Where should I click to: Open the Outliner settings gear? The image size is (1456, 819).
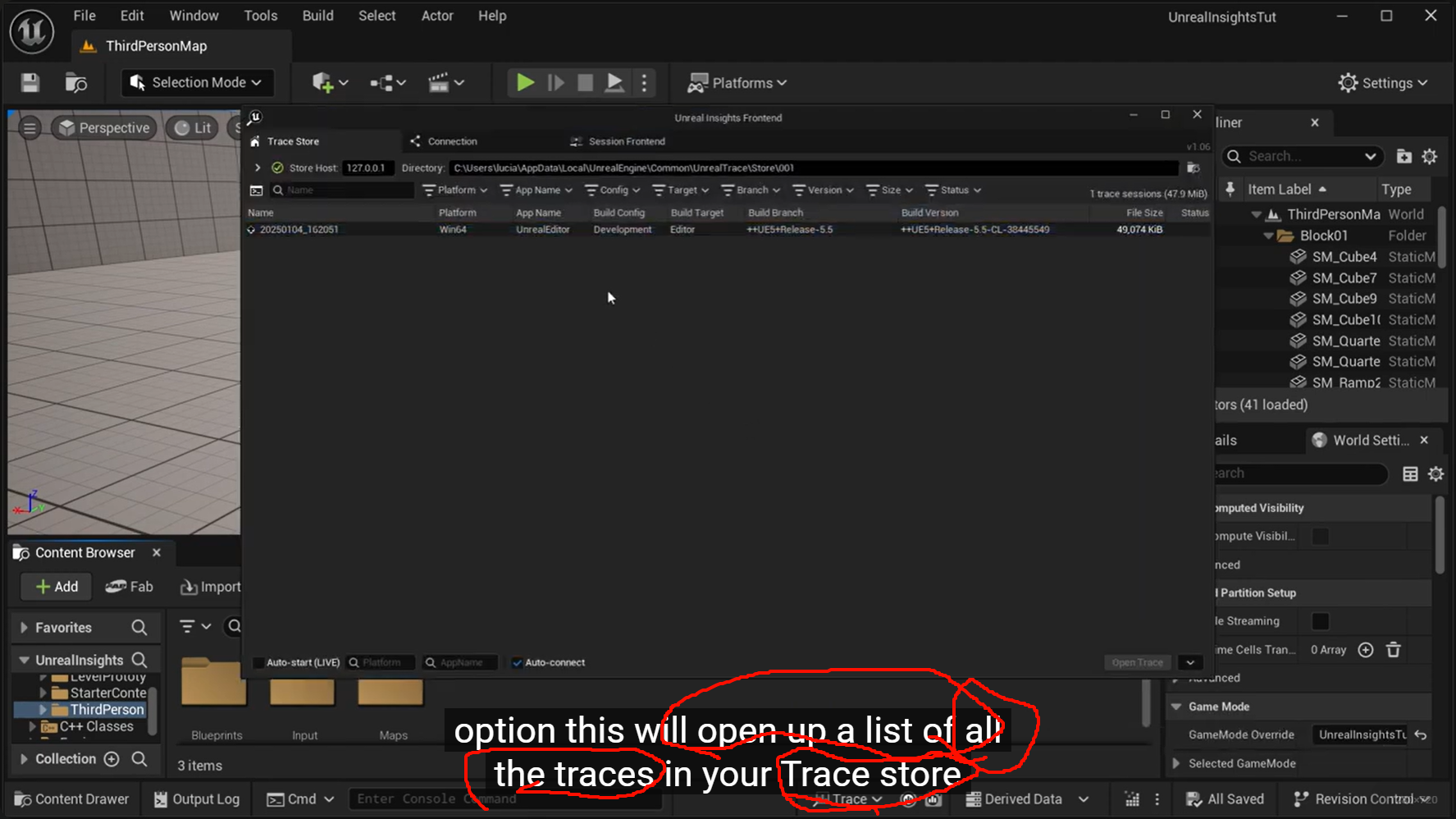pyautogui.click(x=1430, y=156)
